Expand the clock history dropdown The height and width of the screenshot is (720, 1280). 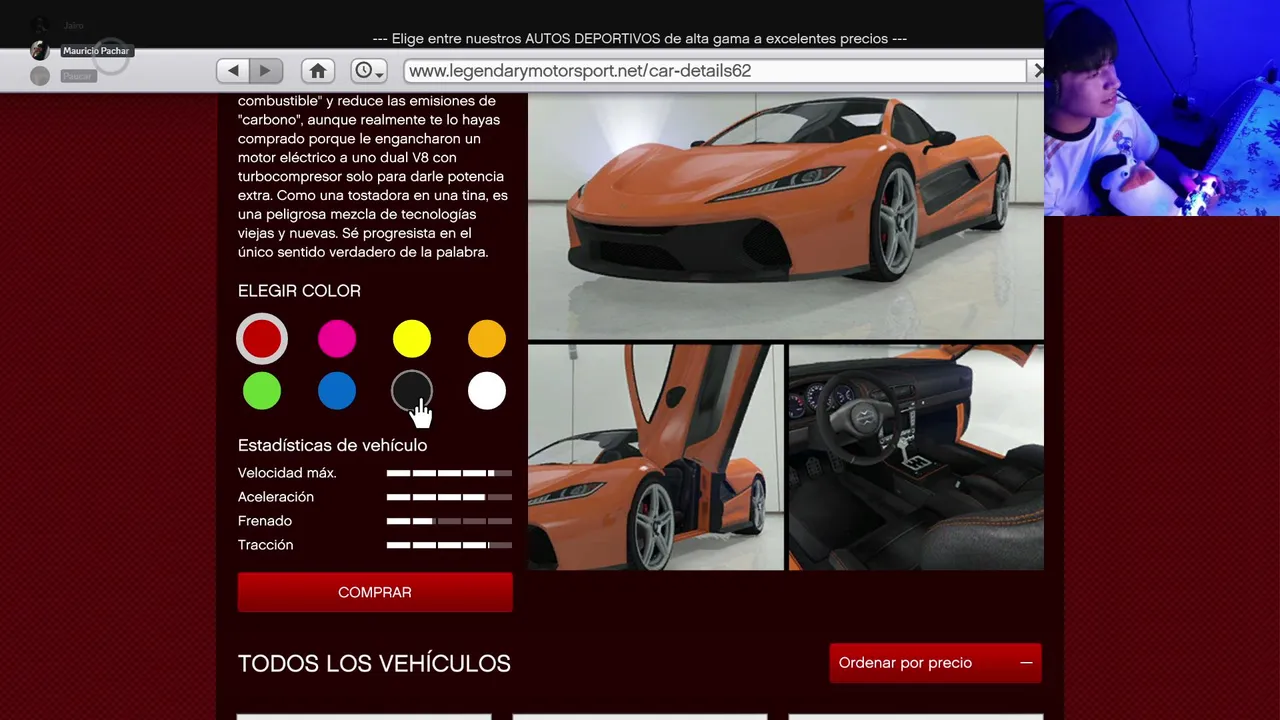coord(369,71)
